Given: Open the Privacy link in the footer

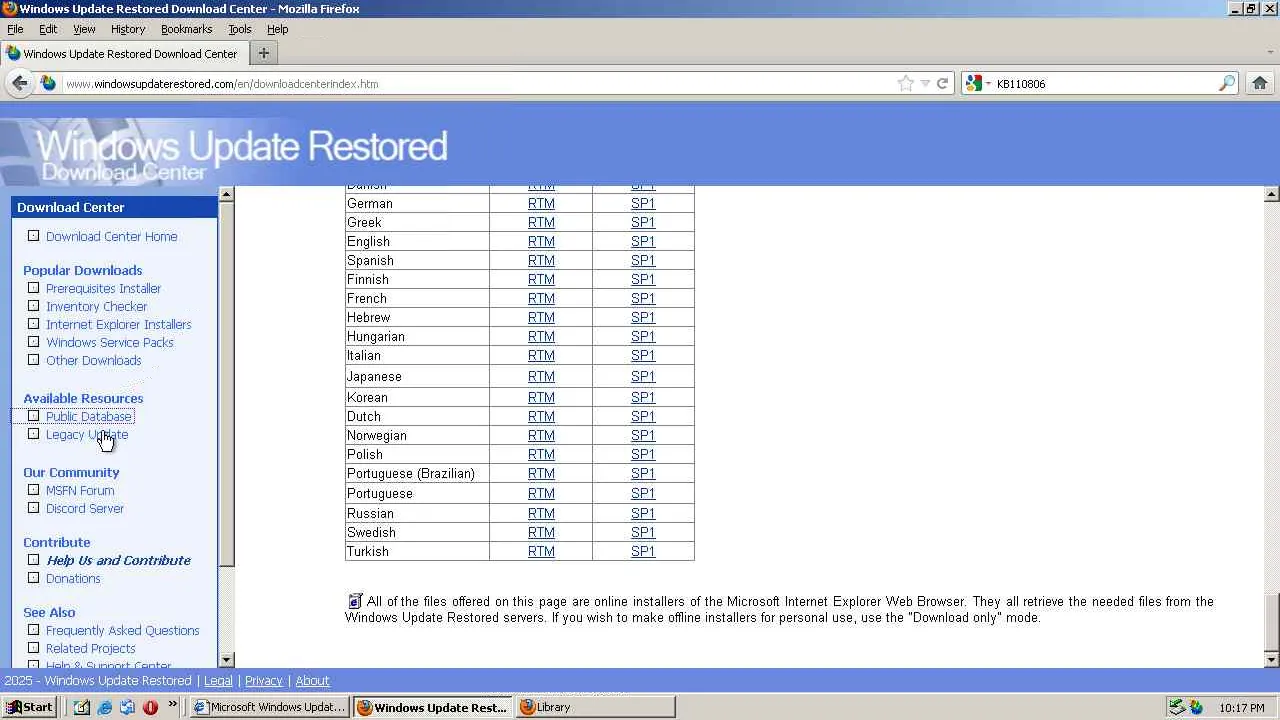Looking at the screenshot, I should (264, 681).
